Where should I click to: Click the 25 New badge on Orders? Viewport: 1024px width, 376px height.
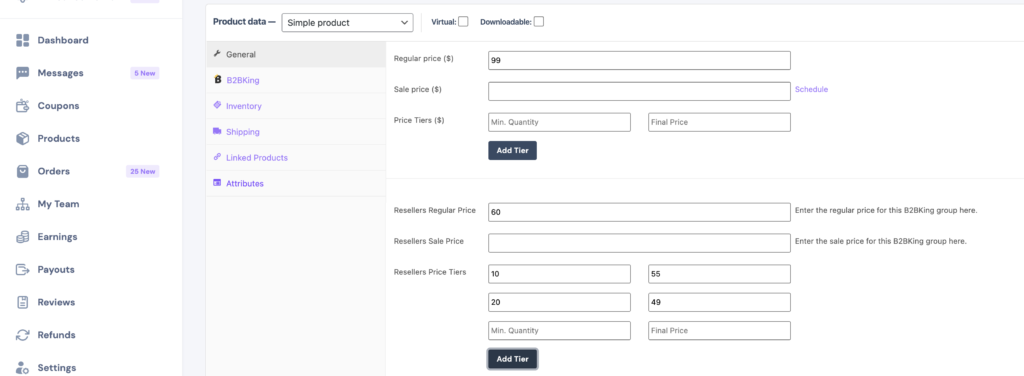(x=142, y=172)
